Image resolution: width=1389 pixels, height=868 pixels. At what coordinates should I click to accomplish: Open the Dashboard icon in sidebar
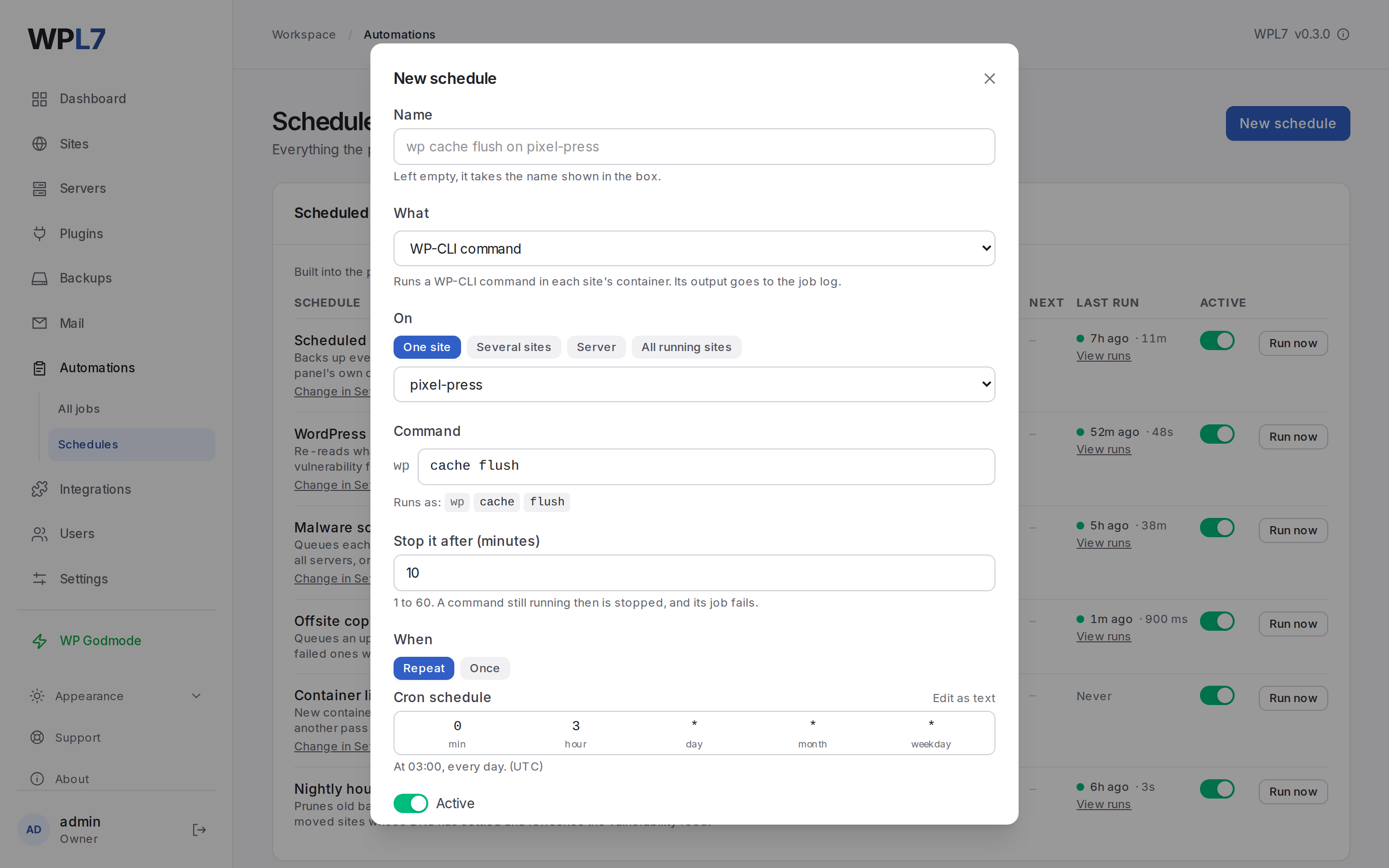39,99
